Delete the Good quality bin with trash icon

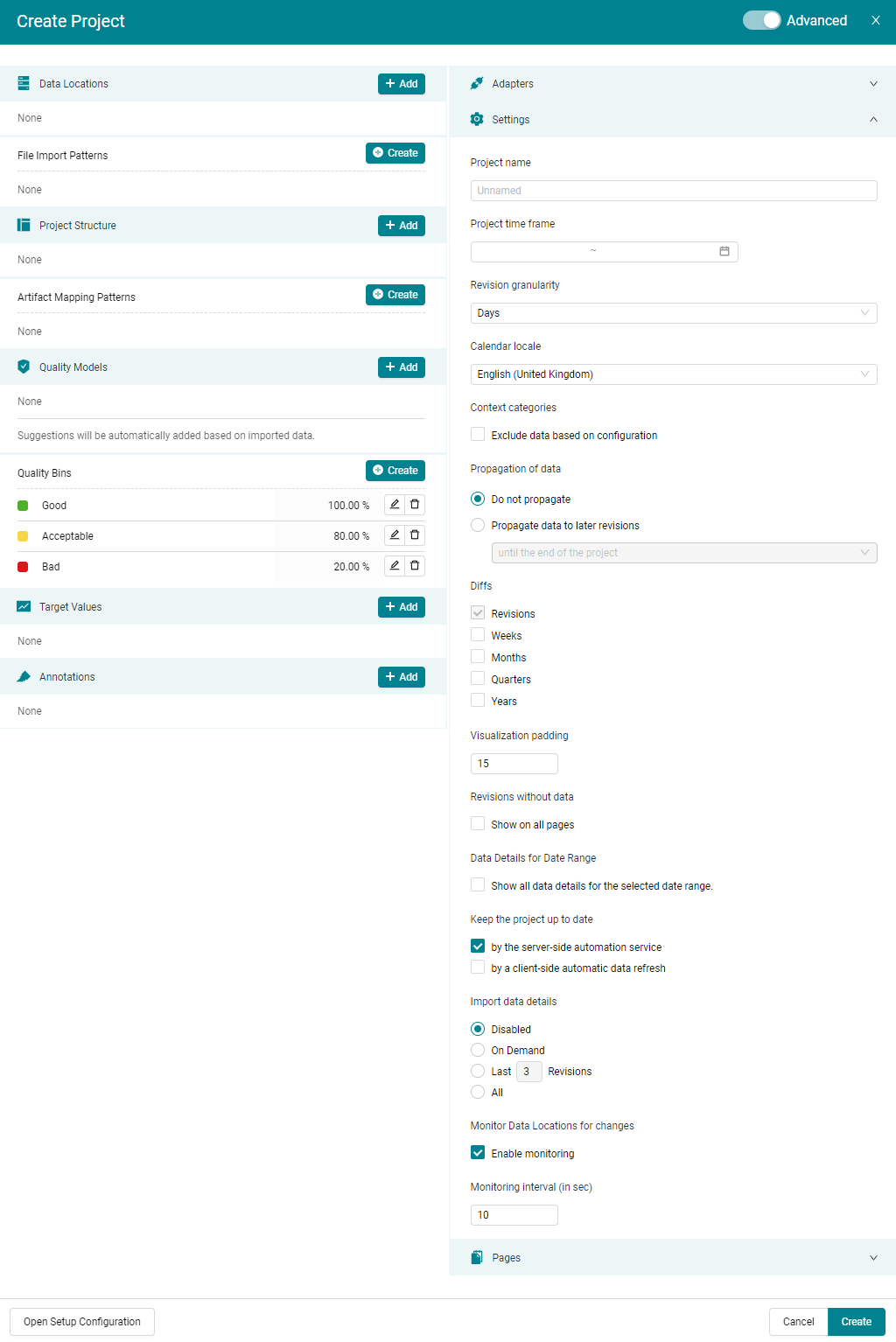coord(415,505)
